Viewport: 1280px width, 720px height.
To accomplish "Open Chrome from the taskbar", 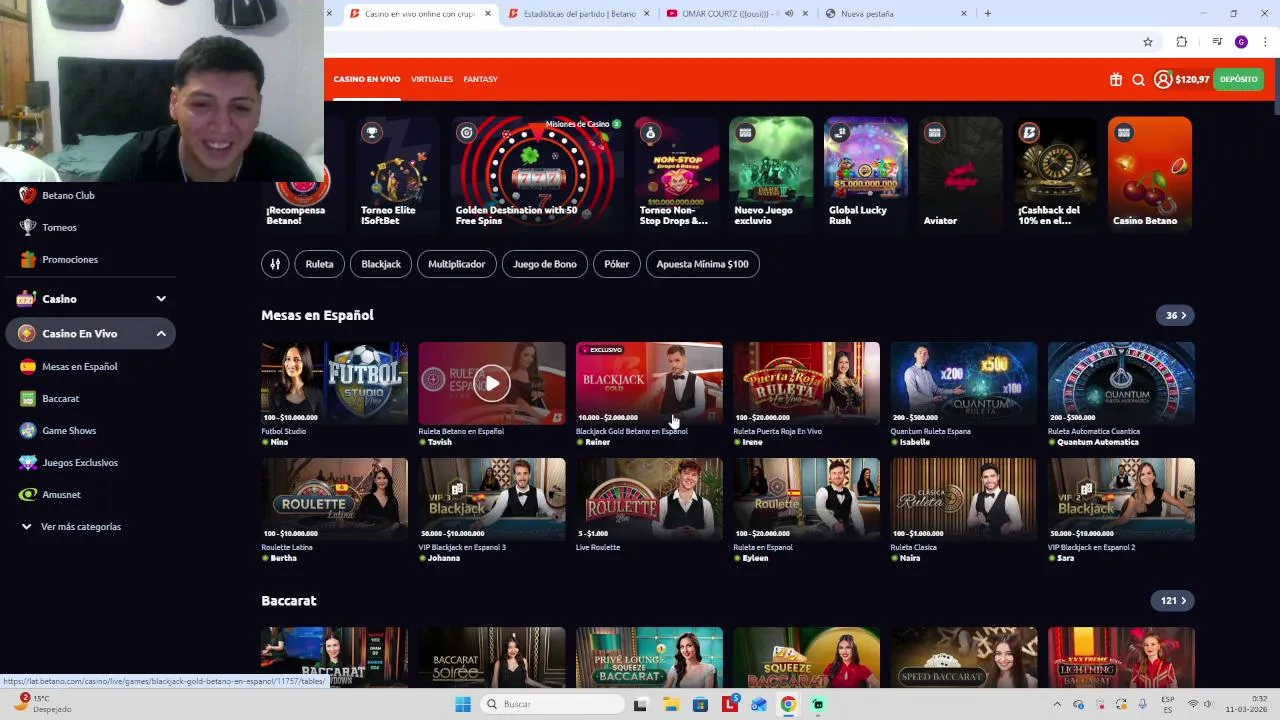I will click(788, 704).
